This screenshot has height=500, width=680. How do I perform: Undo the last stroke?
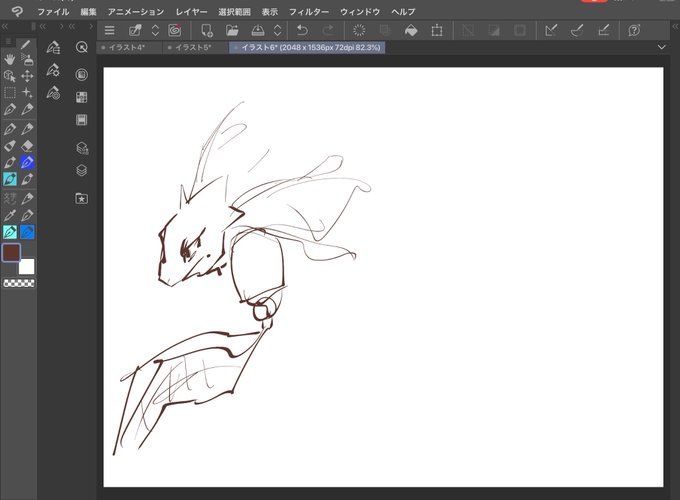coord(302,30)
